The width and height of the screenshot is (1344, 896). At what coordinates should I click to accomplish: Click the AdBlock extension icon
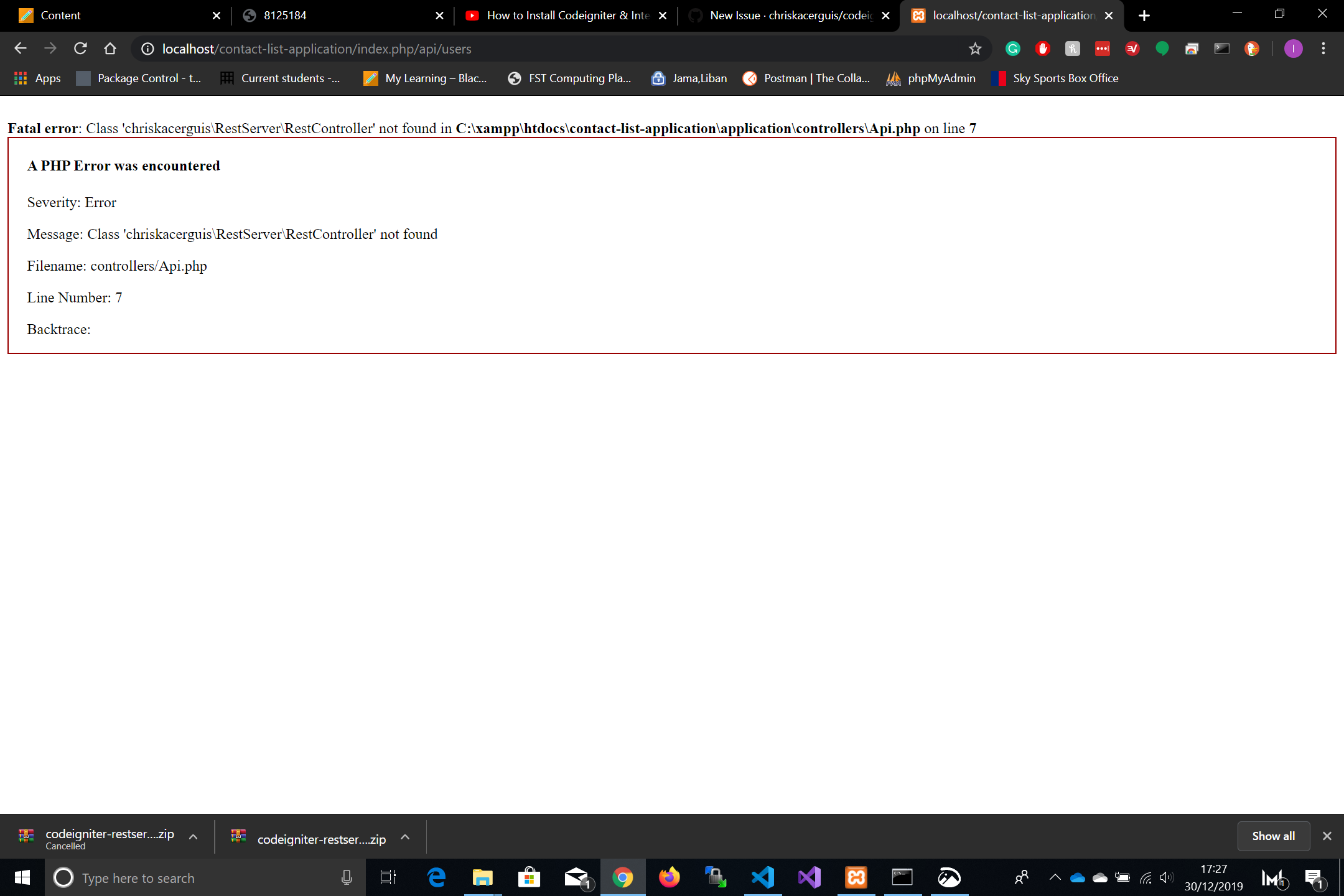(1042, 49)
